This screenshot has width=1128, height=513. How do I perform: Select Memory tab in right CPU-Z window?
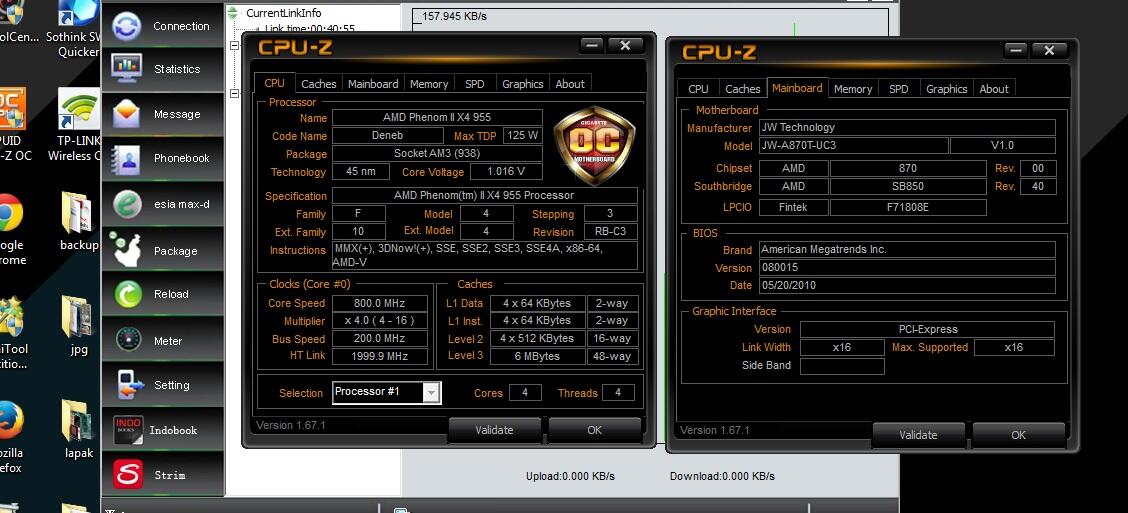(852, 88)
